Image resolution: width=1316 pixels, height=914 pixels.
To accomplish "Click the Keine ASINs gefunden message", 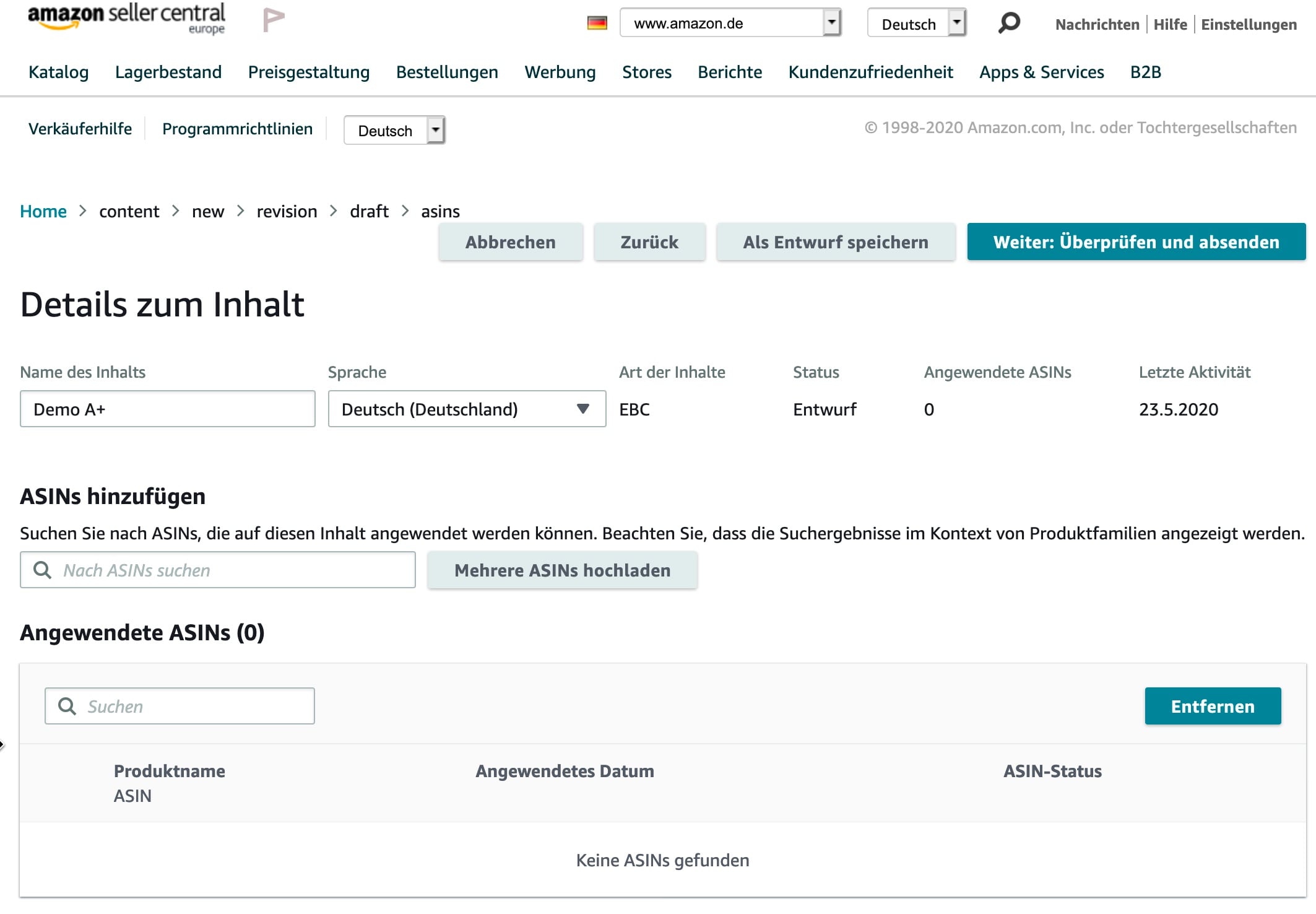I will point(662,860).
